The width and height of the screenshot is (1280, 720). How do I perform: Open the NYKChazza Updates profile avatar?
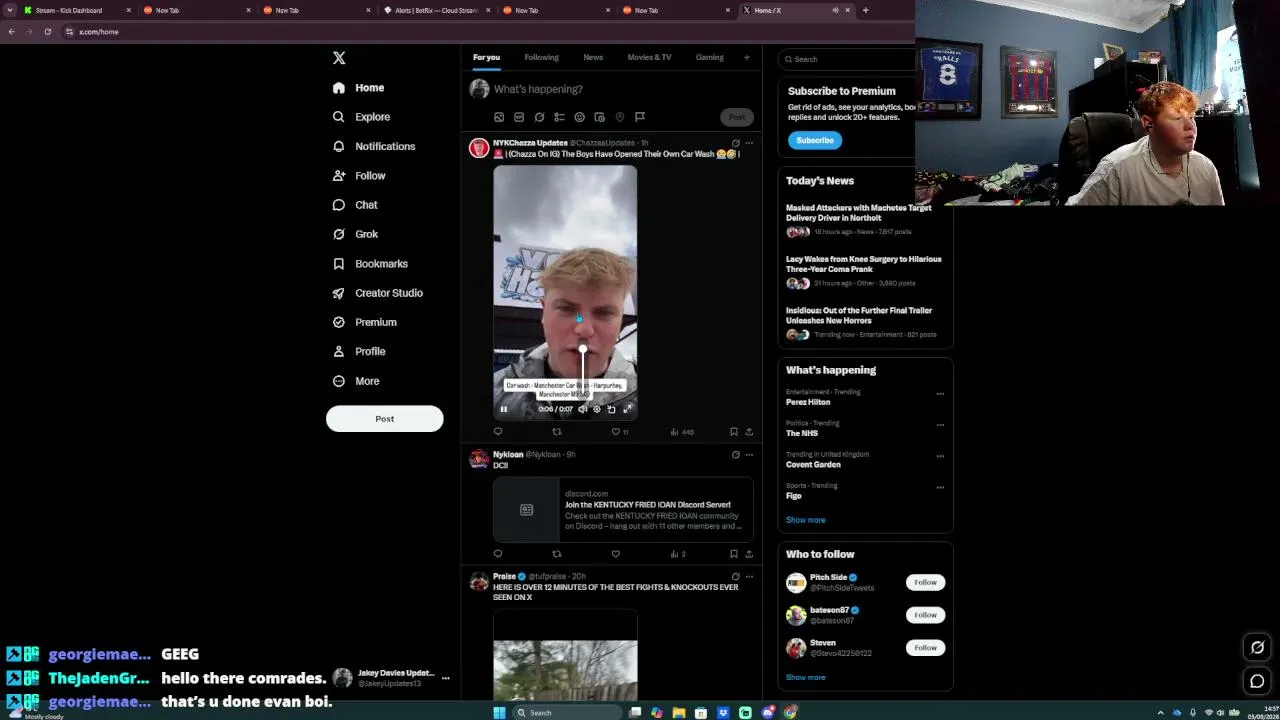pos(479,148)
